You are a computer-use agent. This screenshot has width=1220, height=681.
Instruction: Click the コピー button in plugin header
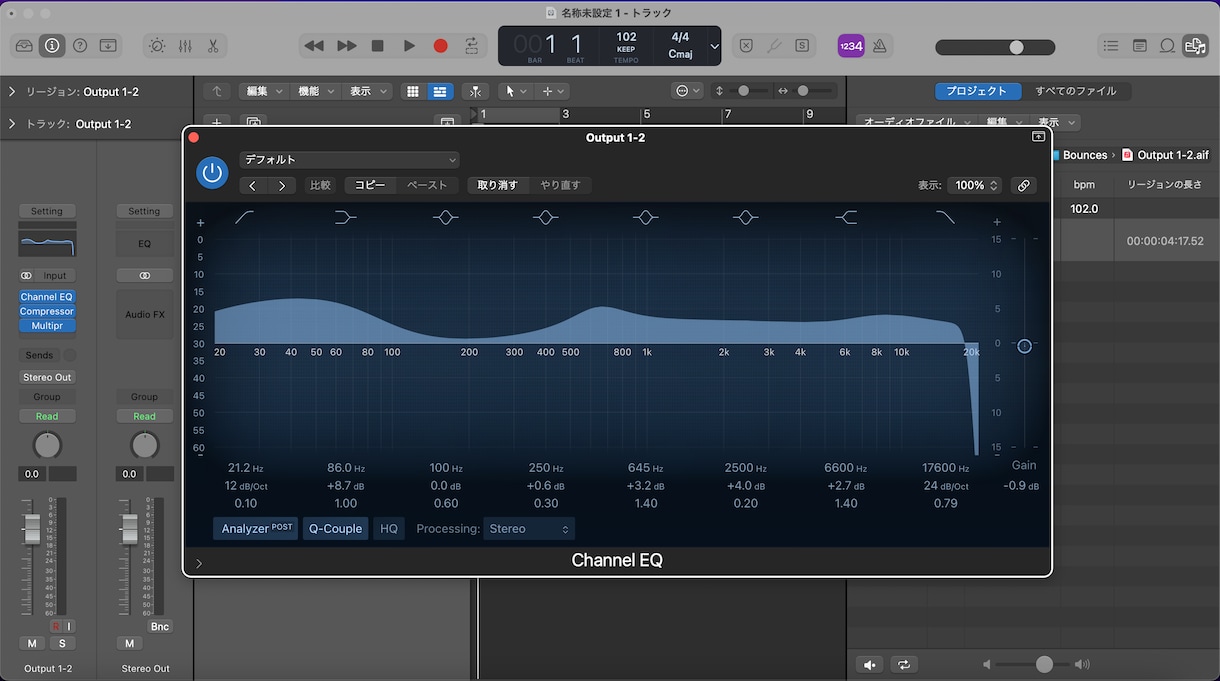370,185
